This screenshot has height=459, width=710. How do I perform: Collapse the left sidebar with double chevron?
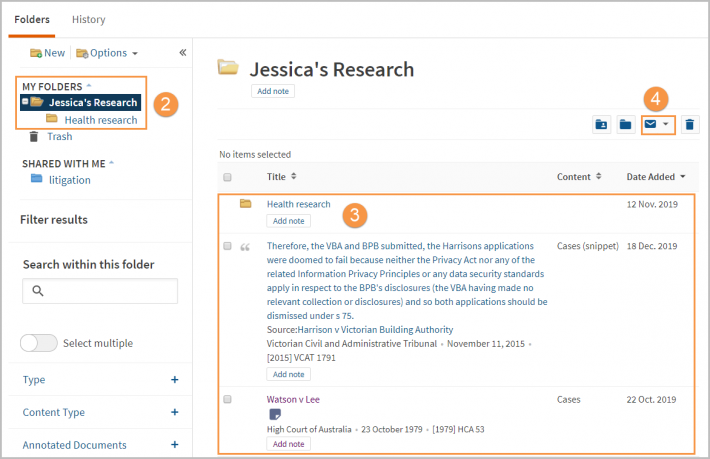(182, 53)
